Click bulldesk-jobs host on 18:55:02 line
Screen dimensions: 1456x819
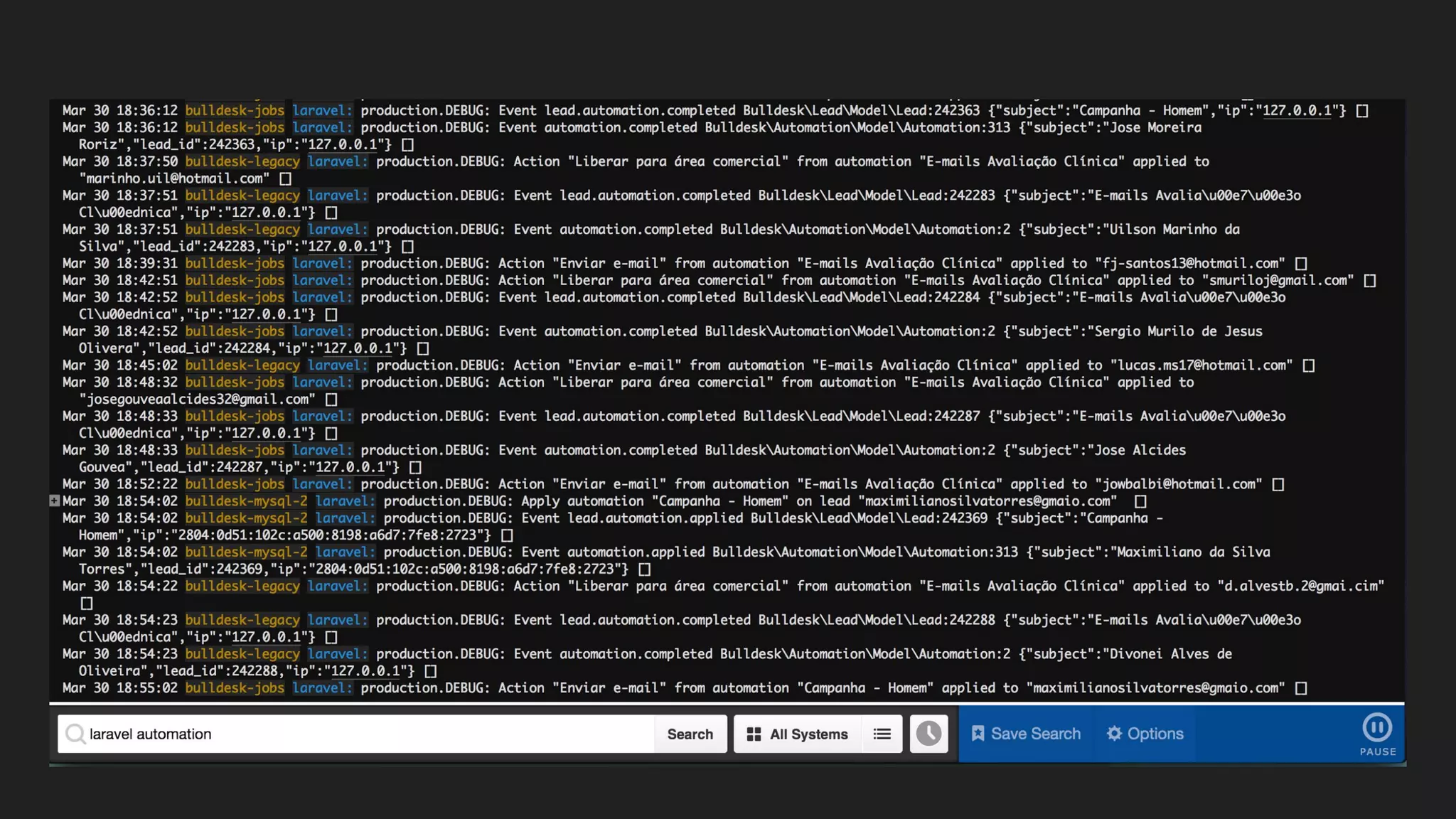click(x=235, y=688)
